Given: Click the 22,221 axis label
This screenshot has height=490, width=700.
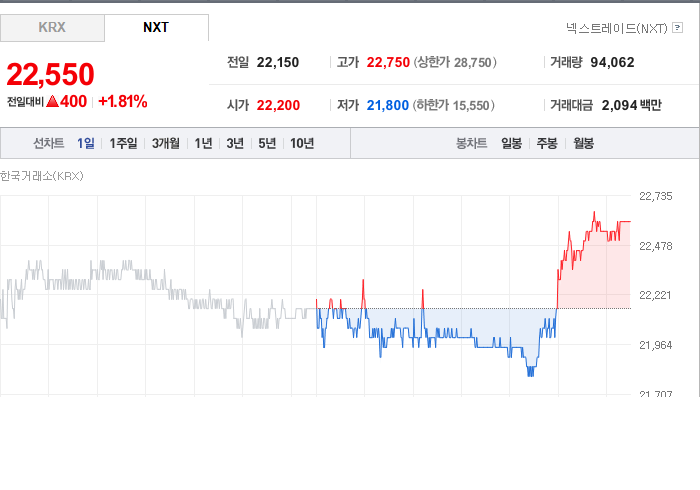Looking at the screenshot, I should [655, 295].
